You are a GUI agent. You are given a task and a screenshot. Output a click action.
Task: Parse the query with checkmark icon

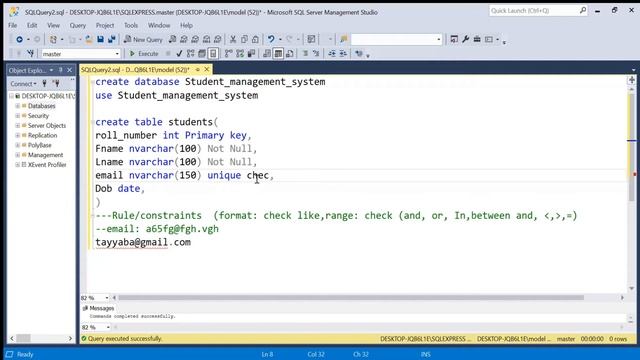pos(179,53)
